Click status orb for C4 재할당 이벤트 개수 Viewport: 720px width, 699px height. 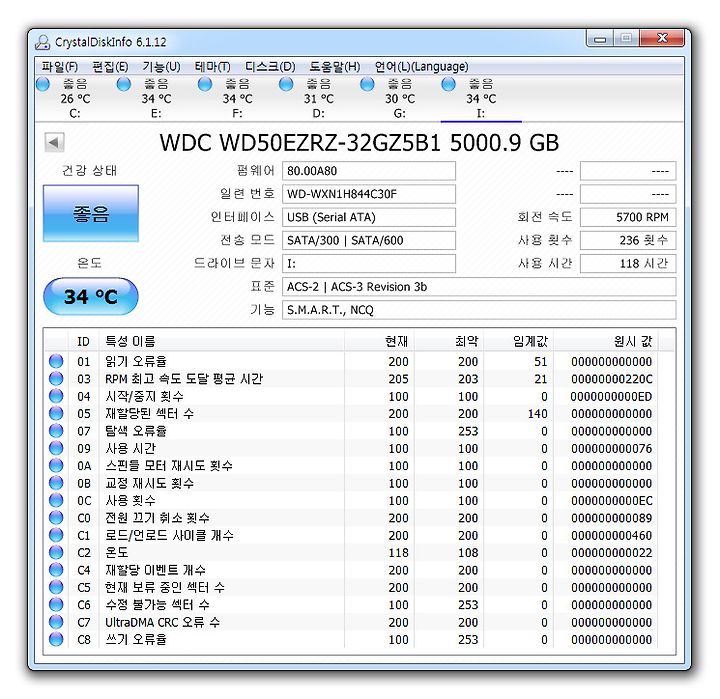[56, 570]
